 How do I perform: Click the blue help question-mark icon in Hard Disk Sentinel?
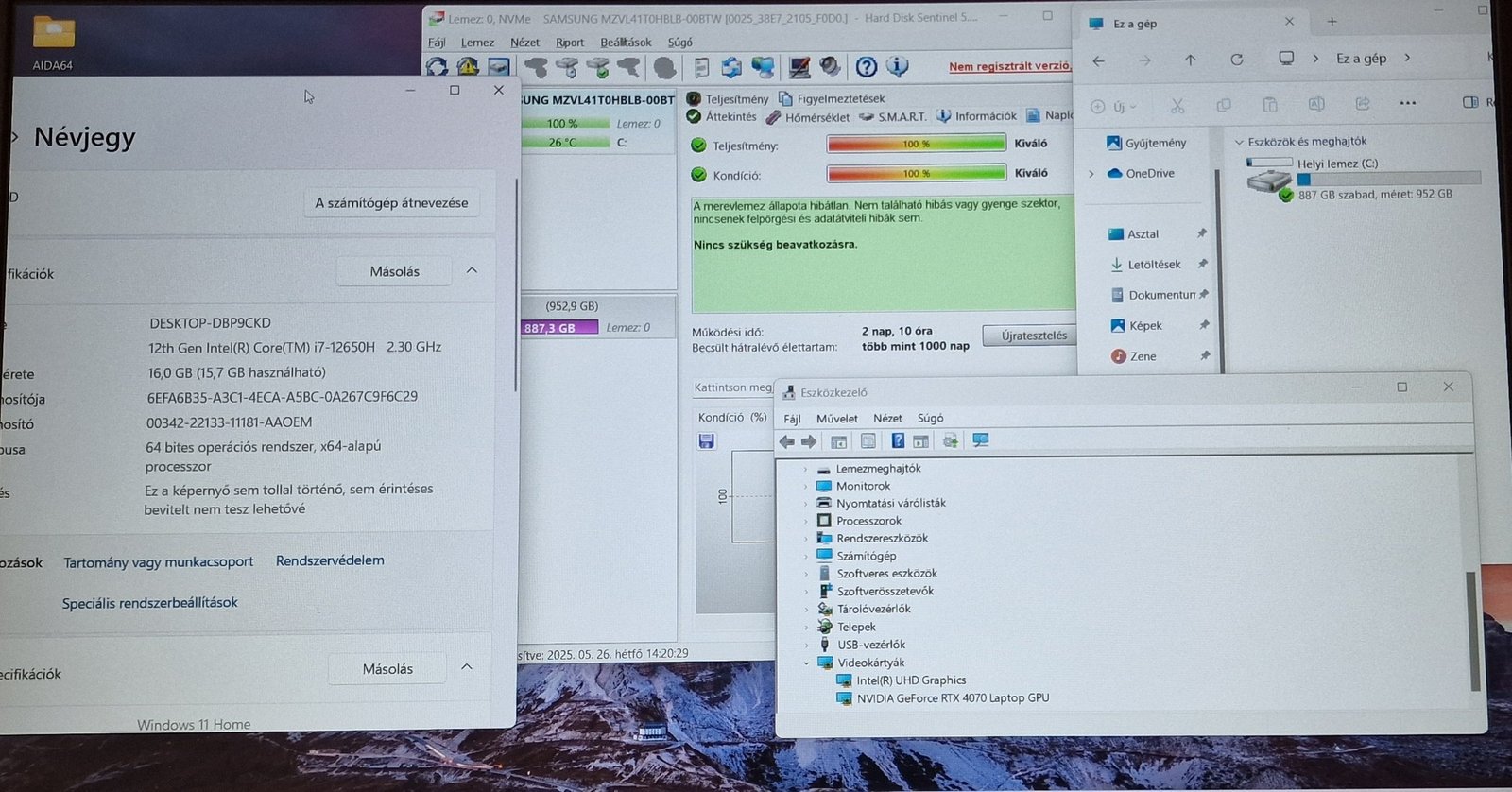coord(867,66)
